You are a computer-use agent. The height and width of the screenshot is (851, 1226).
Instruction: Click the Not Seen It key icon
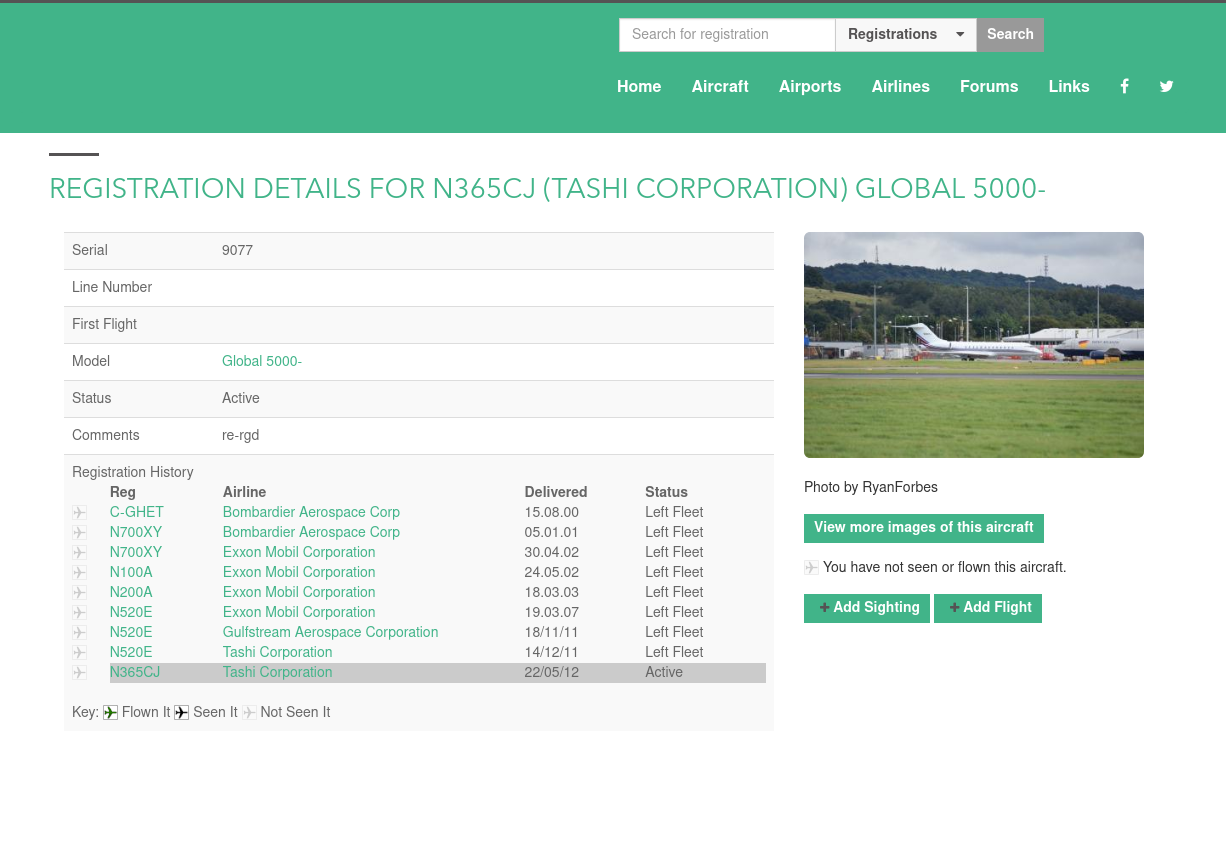click(249, 713)
